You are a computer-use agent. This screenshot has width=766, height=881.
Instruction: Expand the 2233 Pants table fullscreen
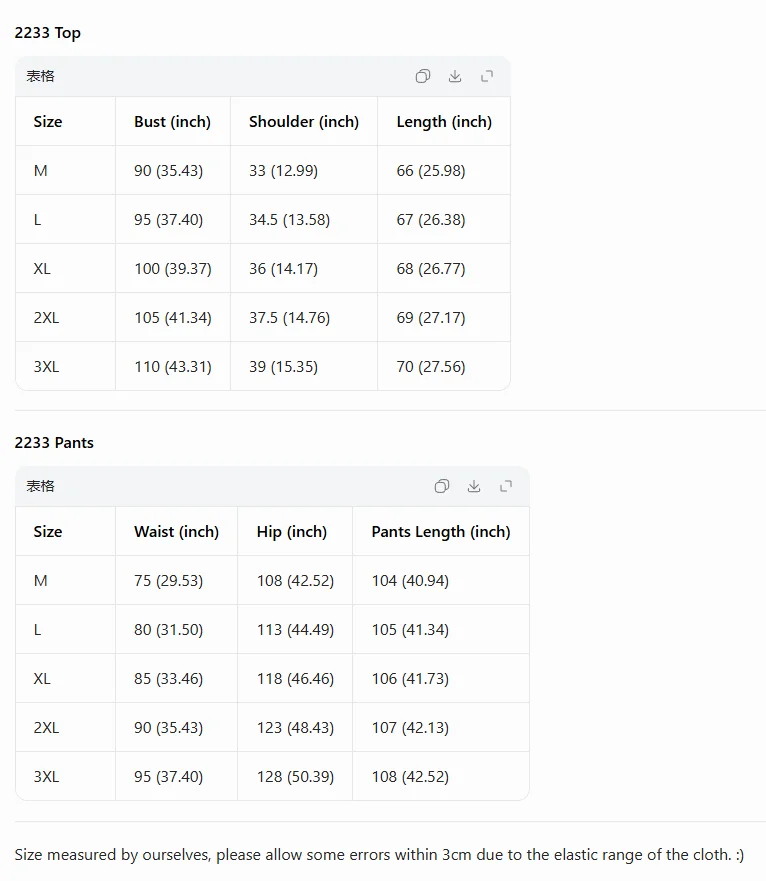(506, 486)
